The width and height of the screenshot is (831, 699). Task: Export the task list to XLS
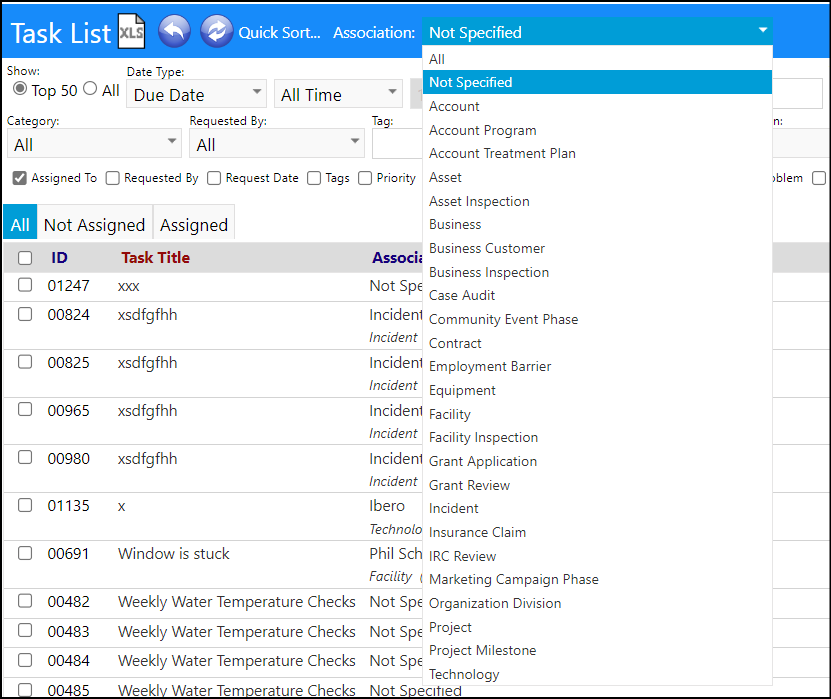(x=131, y=32)
